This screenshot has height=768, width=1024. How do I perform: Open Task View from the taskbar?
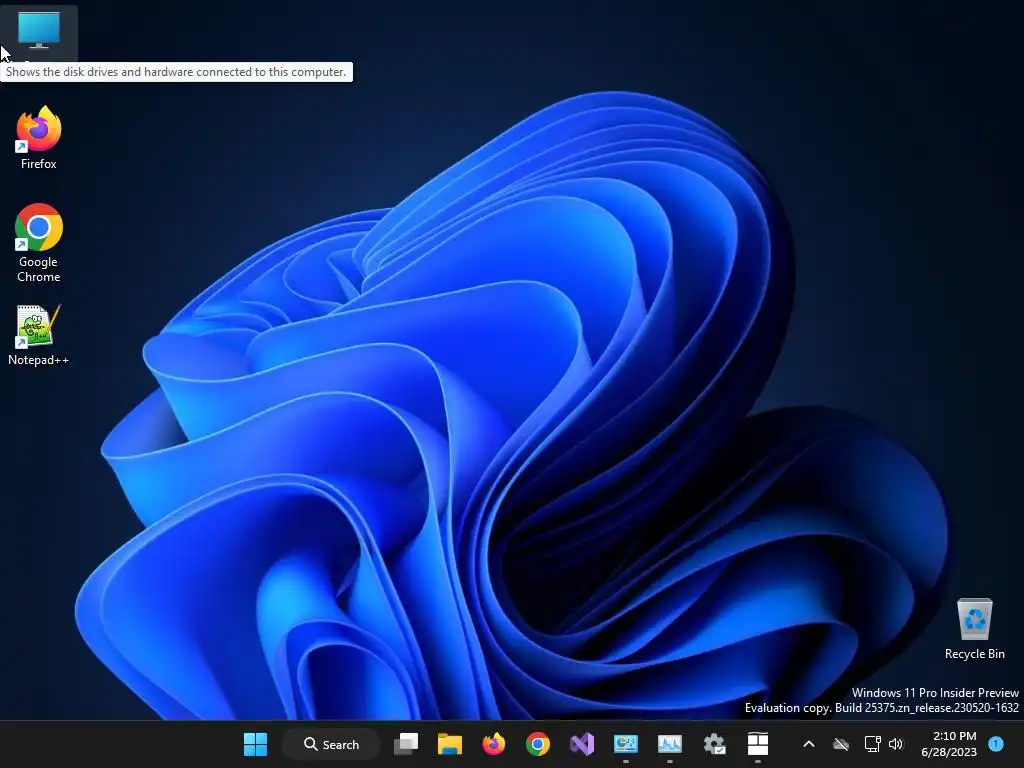[406, 744]
